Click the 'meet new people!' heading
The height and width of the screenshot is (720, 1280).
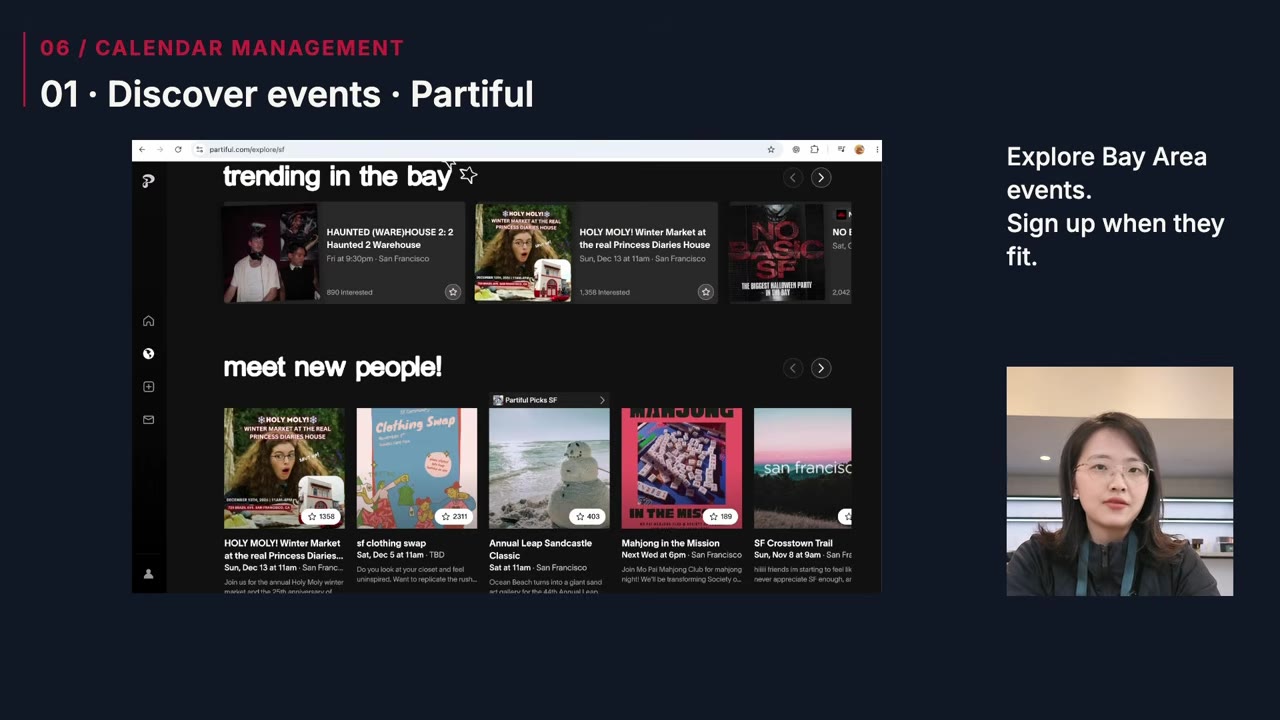332,367
